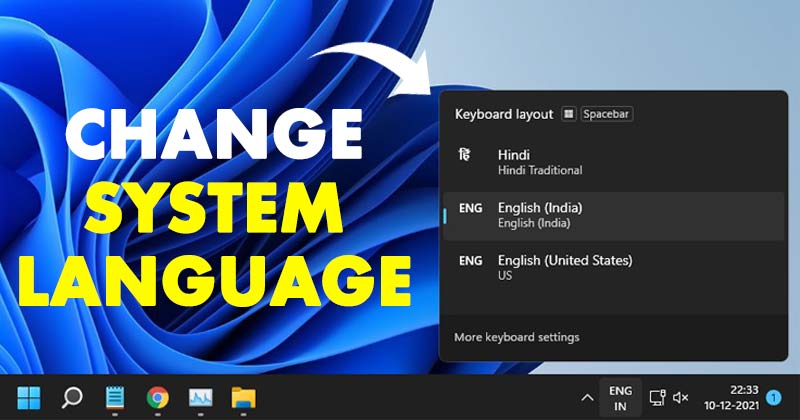Screen dimensions: 800x420
Task: Click the Spacebar shortcut hint
Action: (606, 114)
